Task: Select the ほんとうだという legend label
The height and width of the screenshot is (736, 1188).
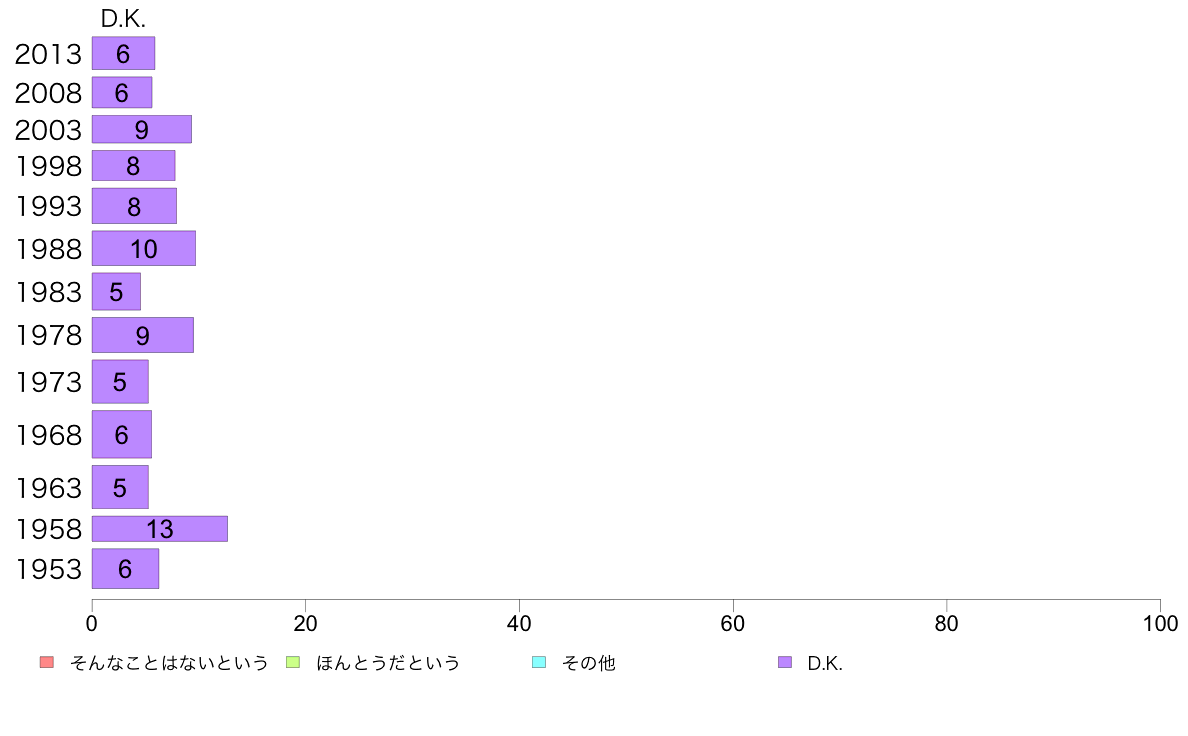Action: tap(388, 663)
